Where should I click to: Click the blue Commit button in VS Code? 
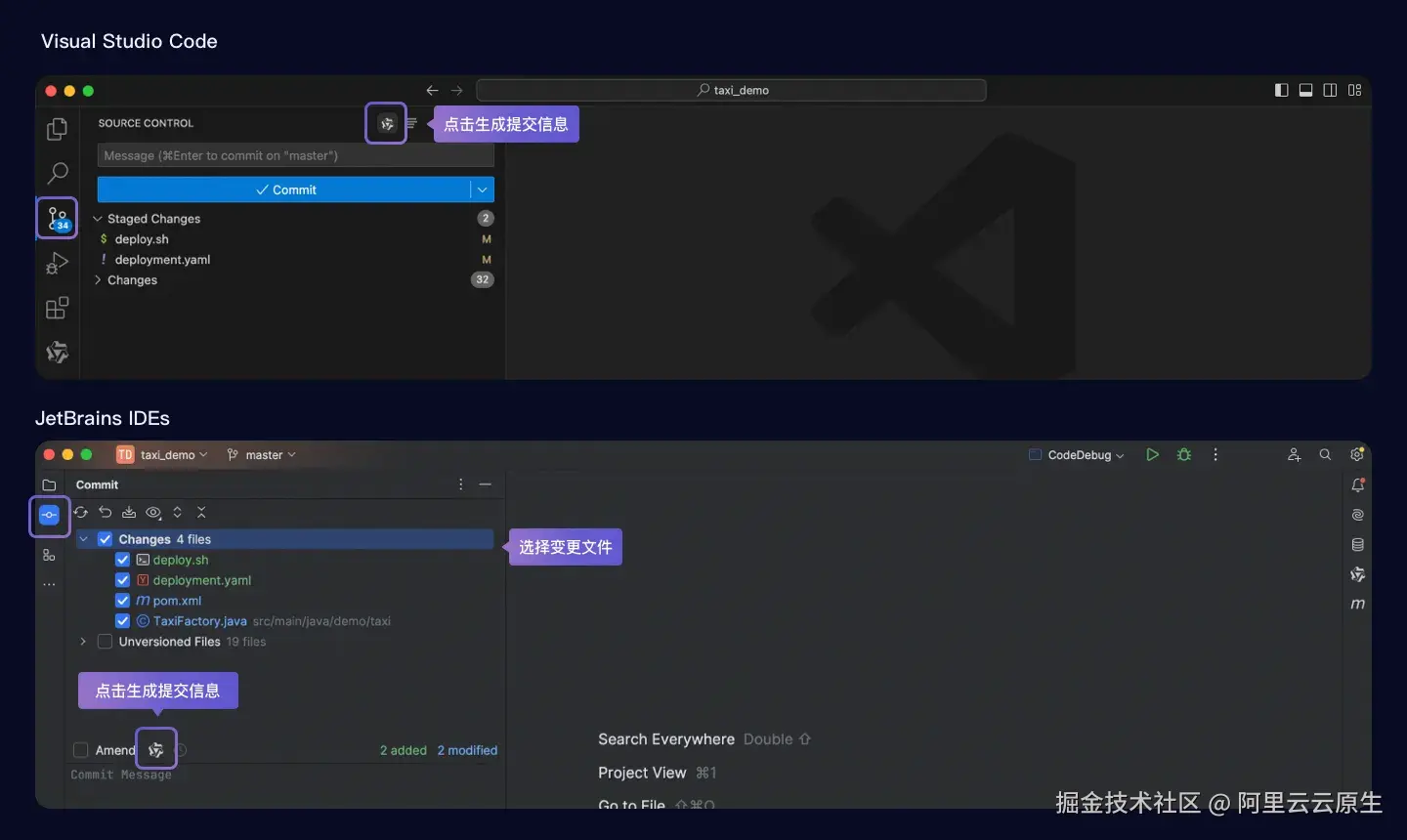[x=284, y=189]
